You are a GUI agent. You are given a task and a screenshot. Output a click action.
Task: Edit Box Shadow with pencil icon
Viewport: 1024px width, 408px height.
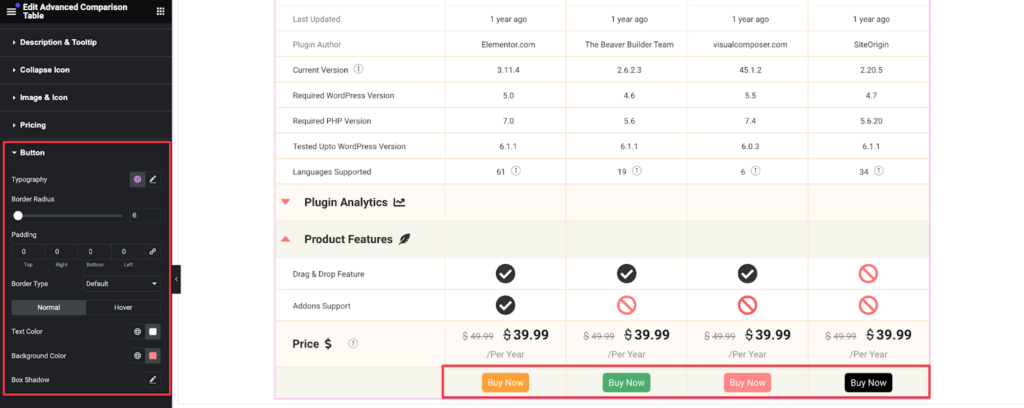153,379
